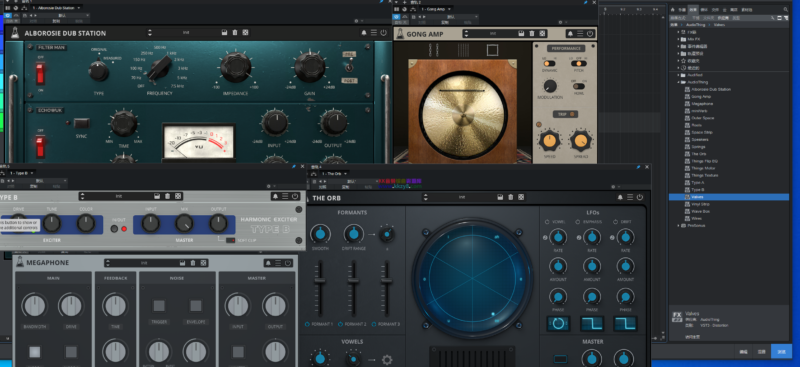
Task: Step presets in Gong Amp selector
Action: click(x=466, y=34)
